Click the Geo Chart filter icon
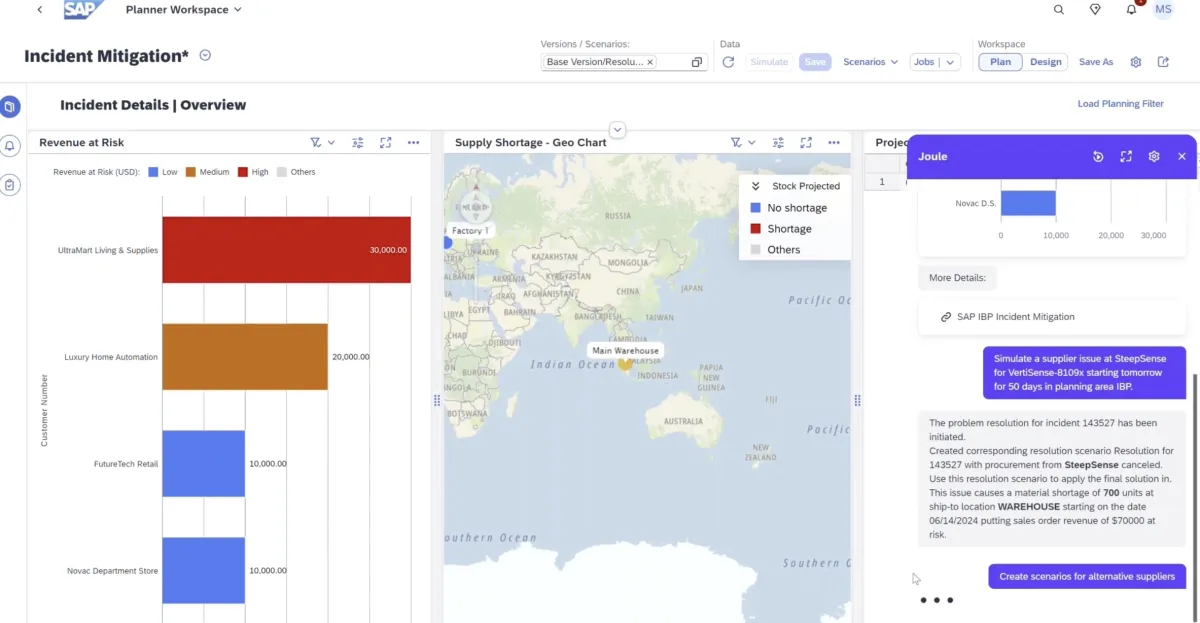The height and width of the screenshot is (623, 1200). 736,143
